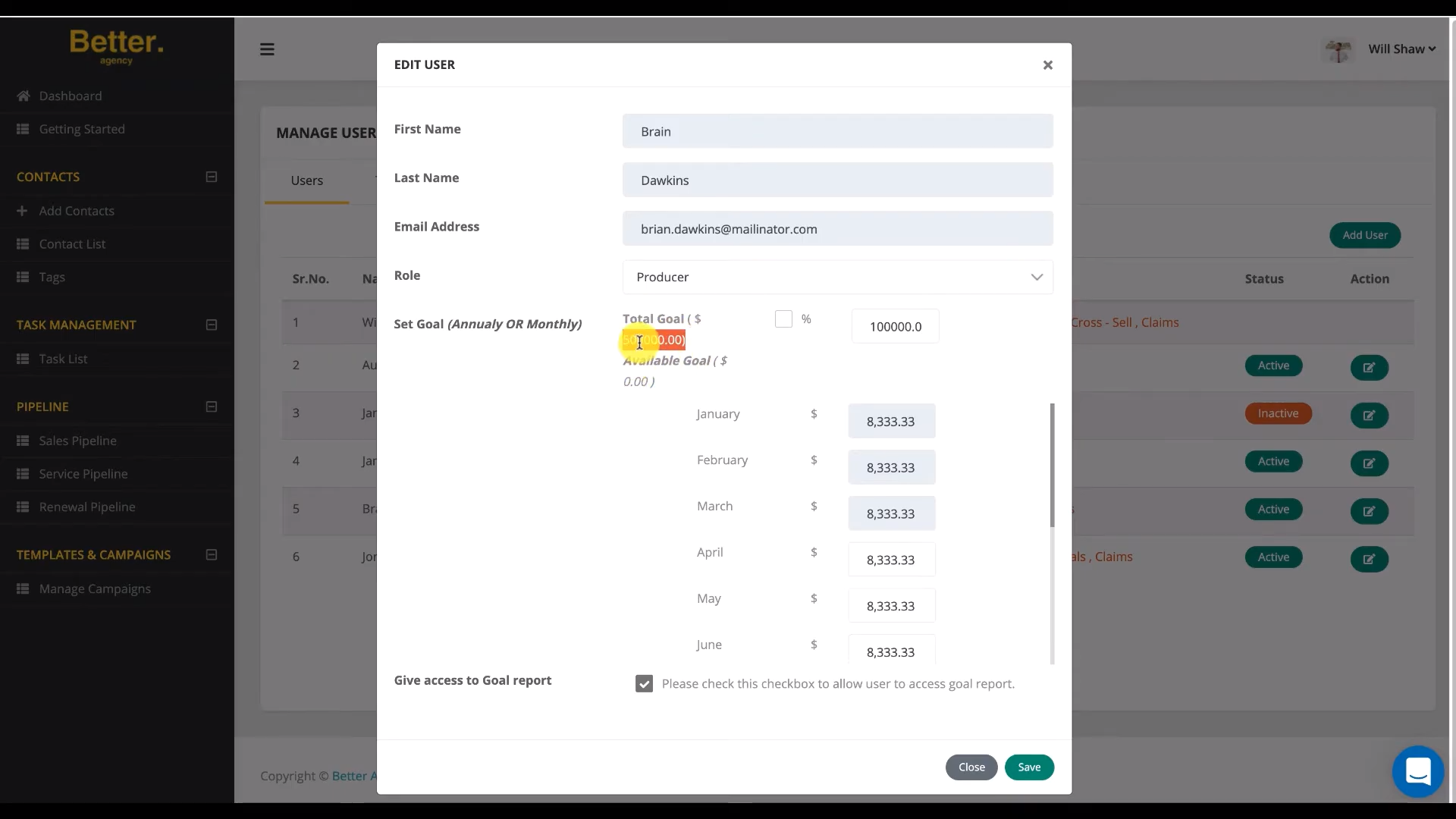Image resolution: width=1456 pixels, height=819 pixels.
Task: Close the Edit User dialog with X
Action: pyautogui.click(x=1047, y=65)
